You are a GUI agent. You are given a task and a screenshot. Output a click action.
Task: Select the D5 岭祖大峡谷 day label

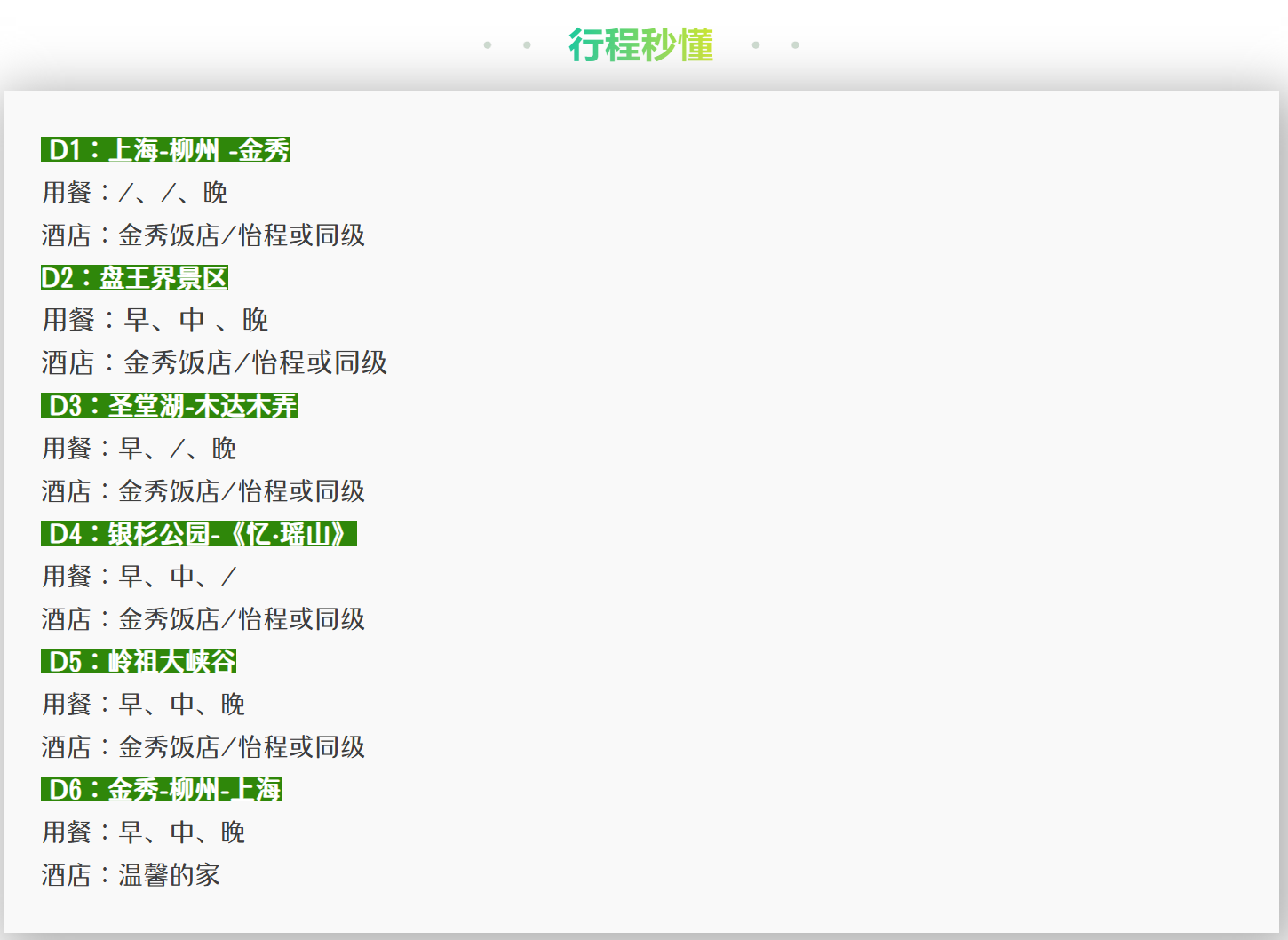tap(139, 662)
